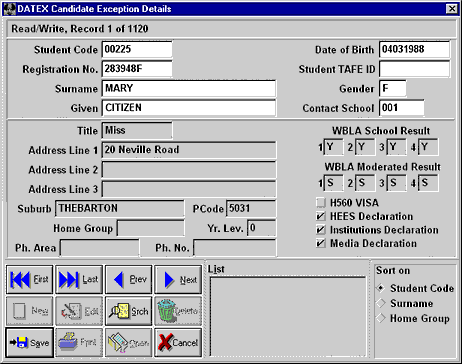Click the DATEX title bar icon

9,9
